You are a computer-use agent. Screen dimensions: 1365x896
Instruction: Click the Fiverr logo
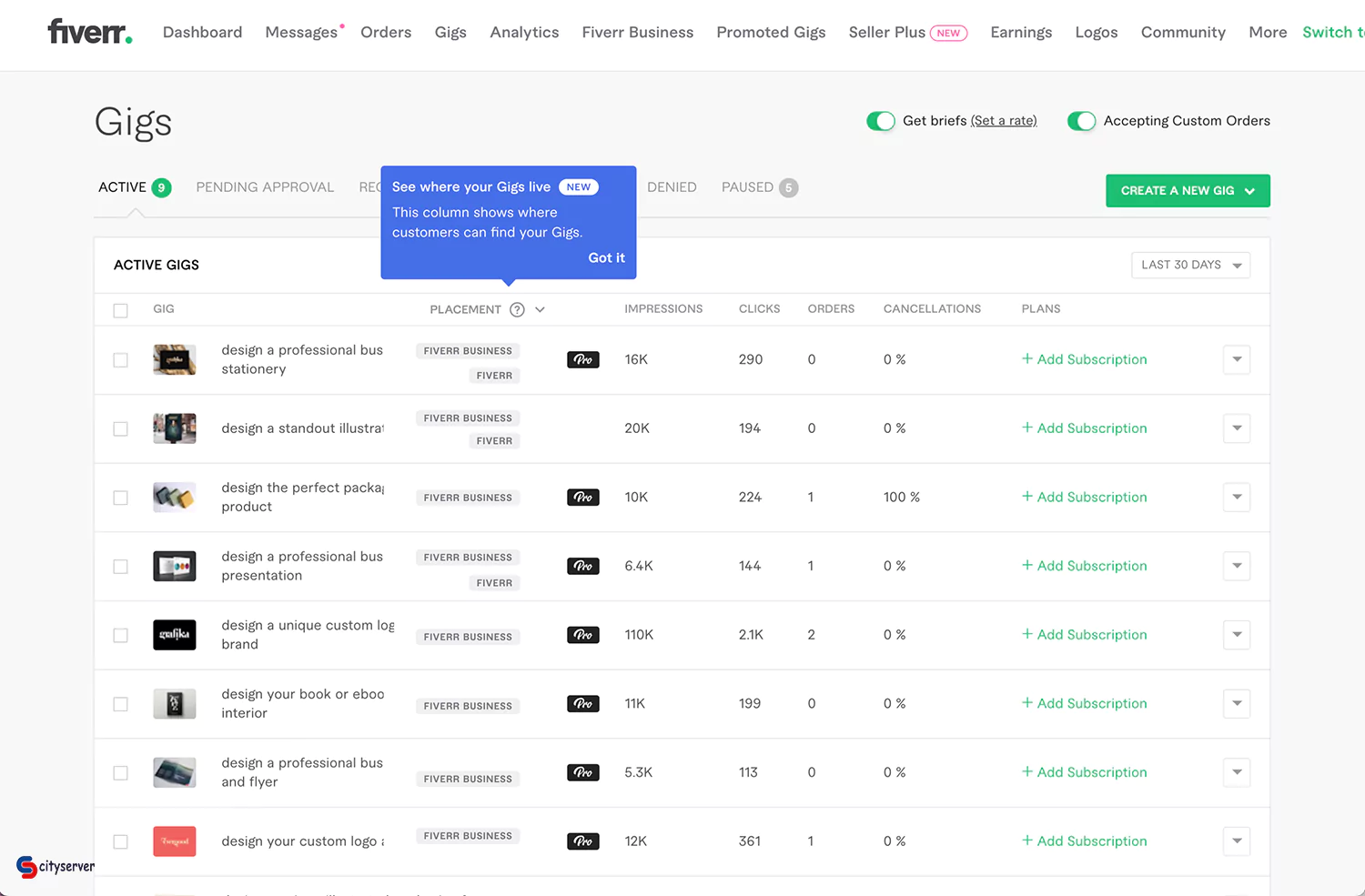90,32
